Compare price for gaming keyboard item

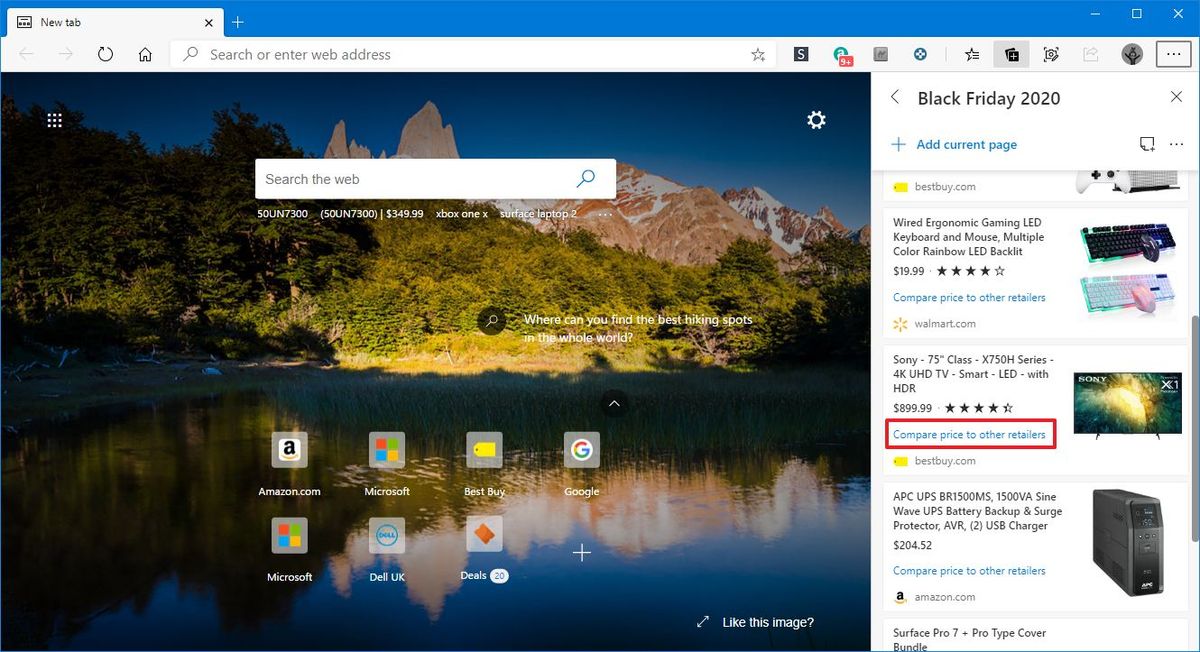coord(969,297)
